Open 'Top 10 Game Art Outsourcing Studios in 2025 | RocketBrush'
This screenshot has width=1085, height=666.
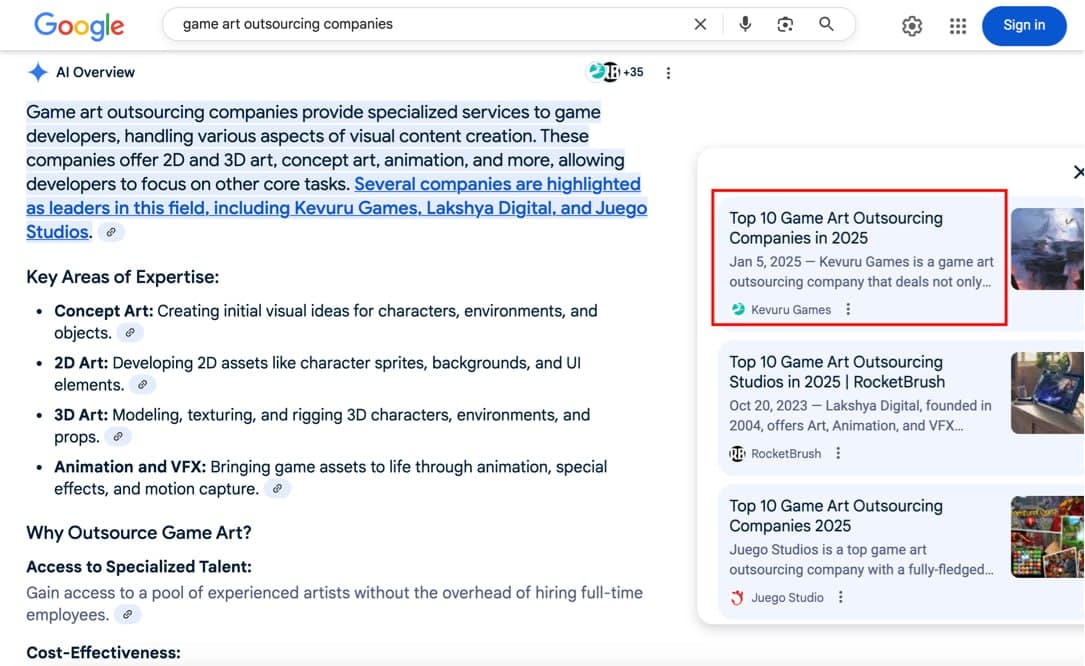click(x=837, y=372)
